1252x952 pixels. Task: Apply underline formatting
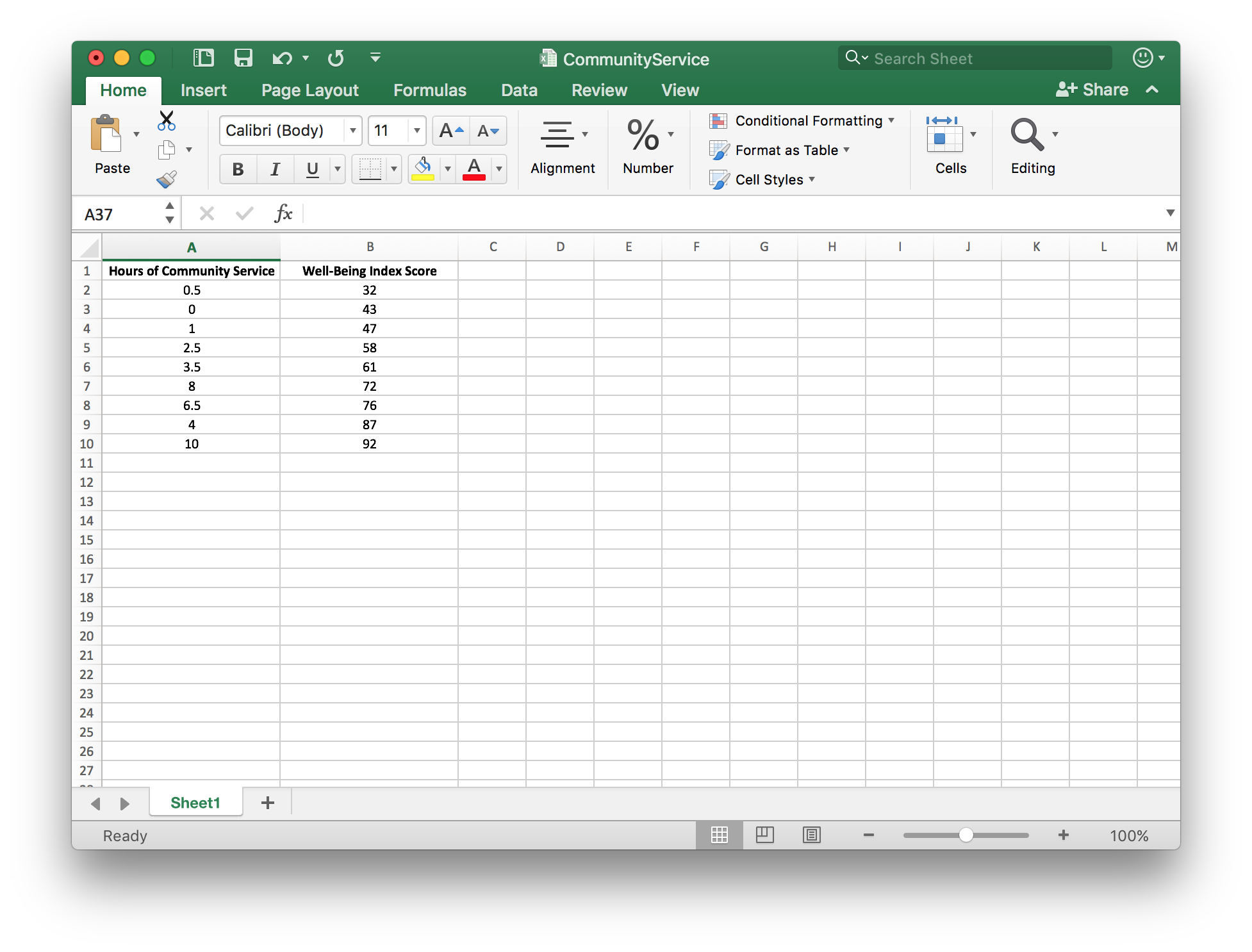(311, 169)
